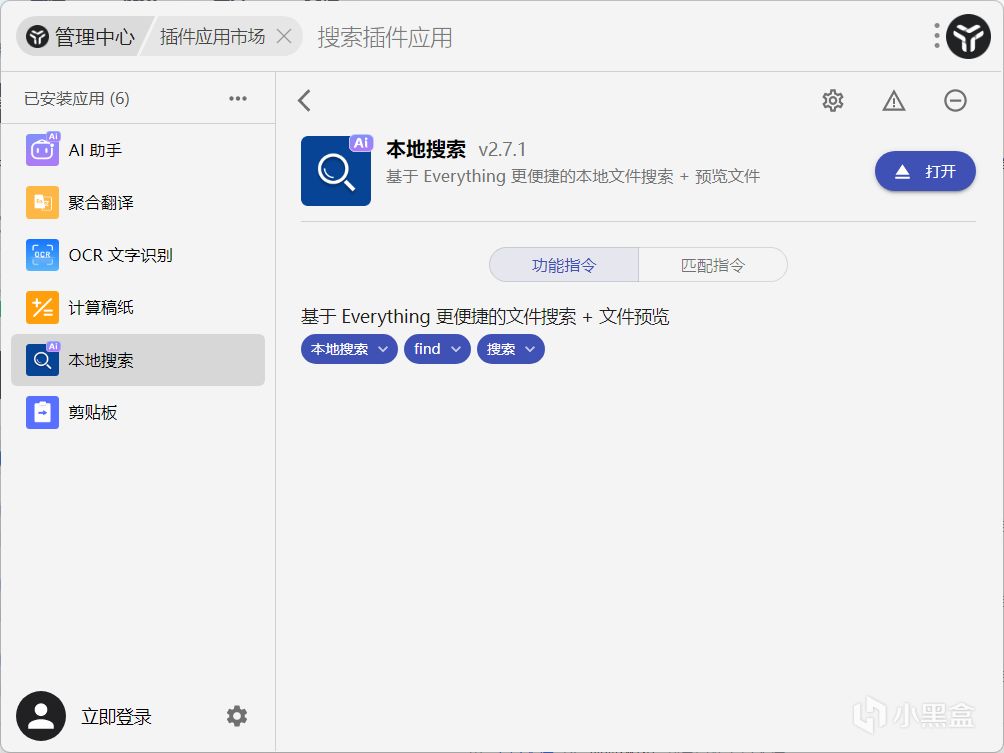Click the 管理中心 logo icon in tab

[37, 36]
